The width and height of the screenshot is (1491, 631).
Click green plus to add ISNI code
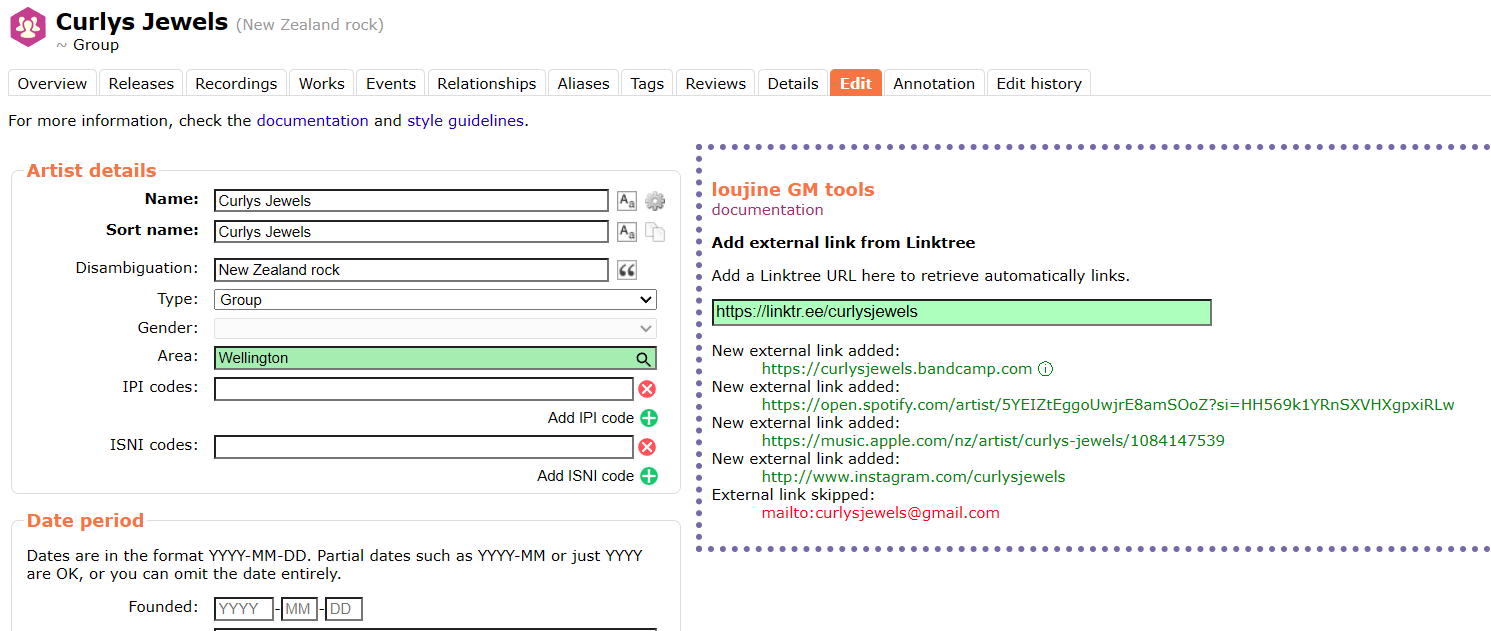click(x=649, y=476)
